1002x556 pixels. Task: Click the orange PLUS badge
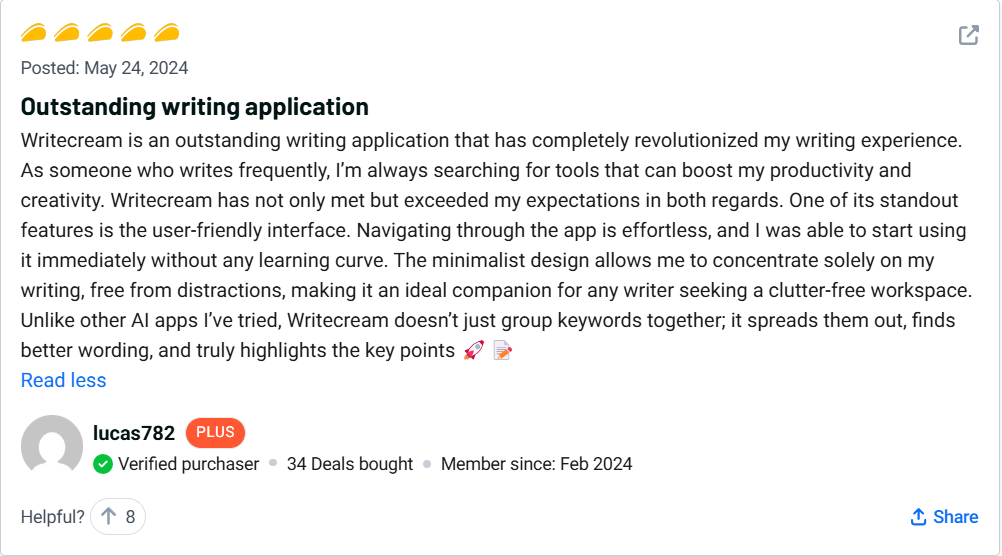215,433
